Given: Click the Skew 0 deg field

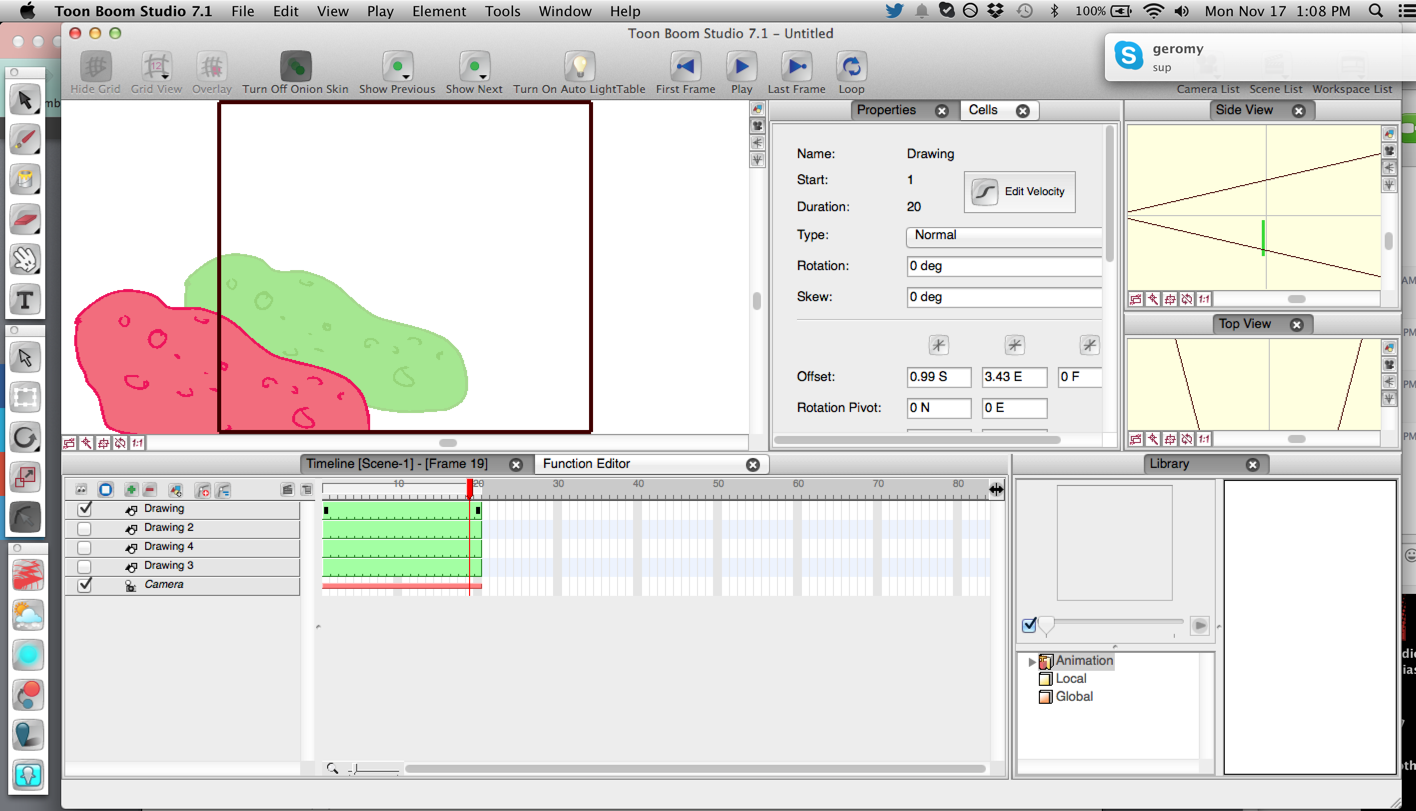Looking at the screenshot, I should tap(1004, 298).
